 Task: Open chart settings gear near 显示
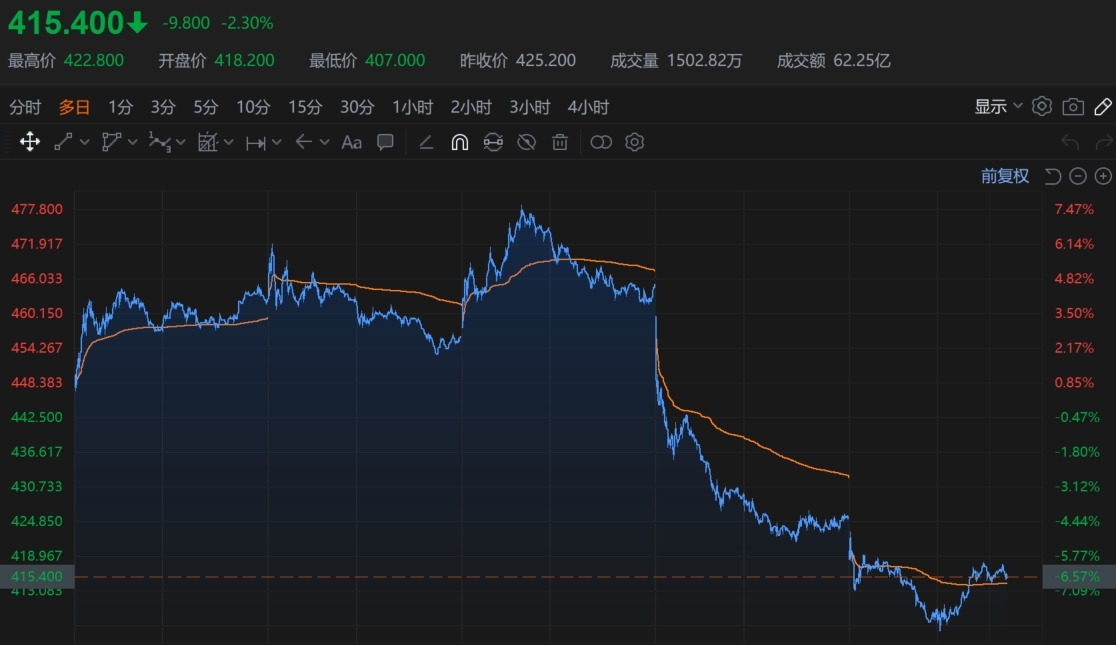pos(1041,106)
